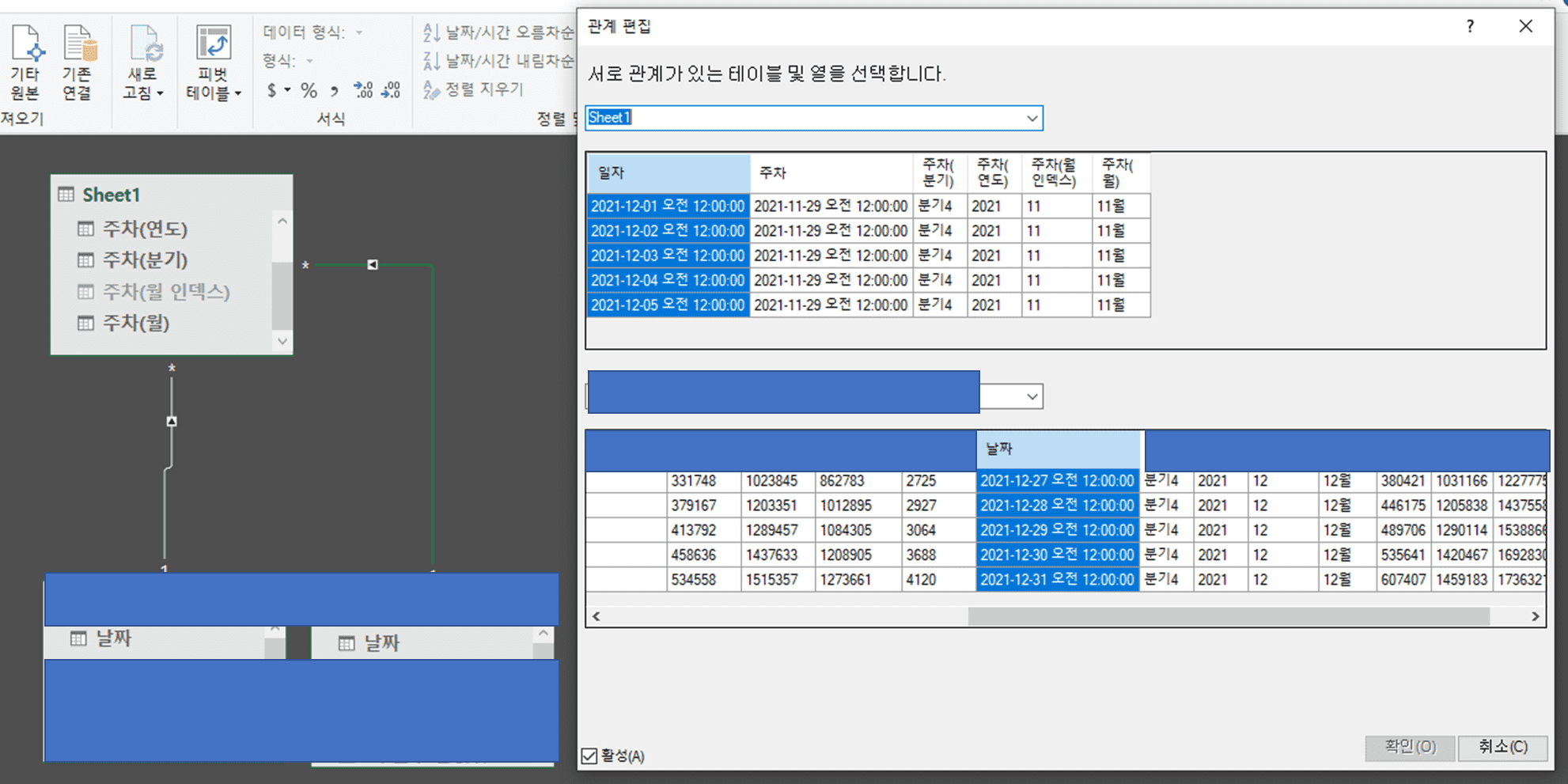Click the Sheet1 table title in diagram view
The height and width of the screenshot is (784, 1568).
112,195
